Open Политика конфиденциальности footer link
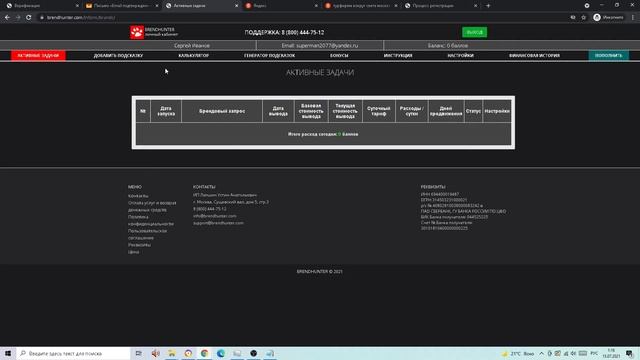 tap(151, 220)
